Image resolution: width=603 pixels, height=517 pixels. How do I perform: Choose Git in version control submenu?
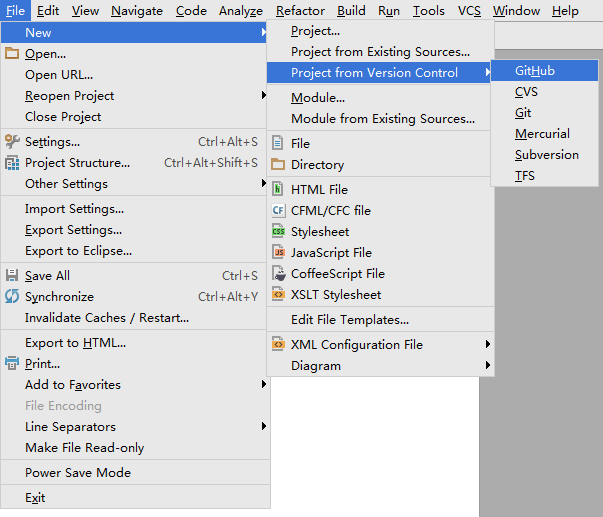click(x=544, y=113)
